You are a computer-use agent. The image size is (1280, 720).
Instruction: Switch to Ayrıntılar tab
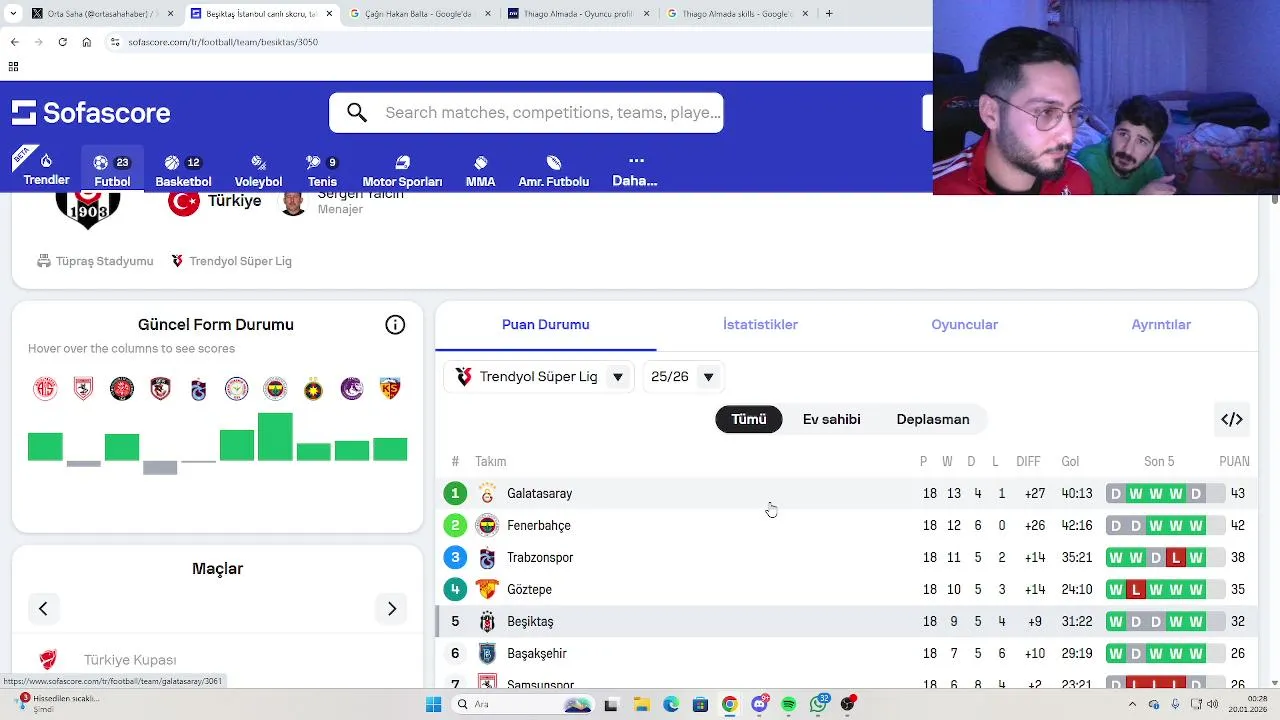(x=1161, y=325)
